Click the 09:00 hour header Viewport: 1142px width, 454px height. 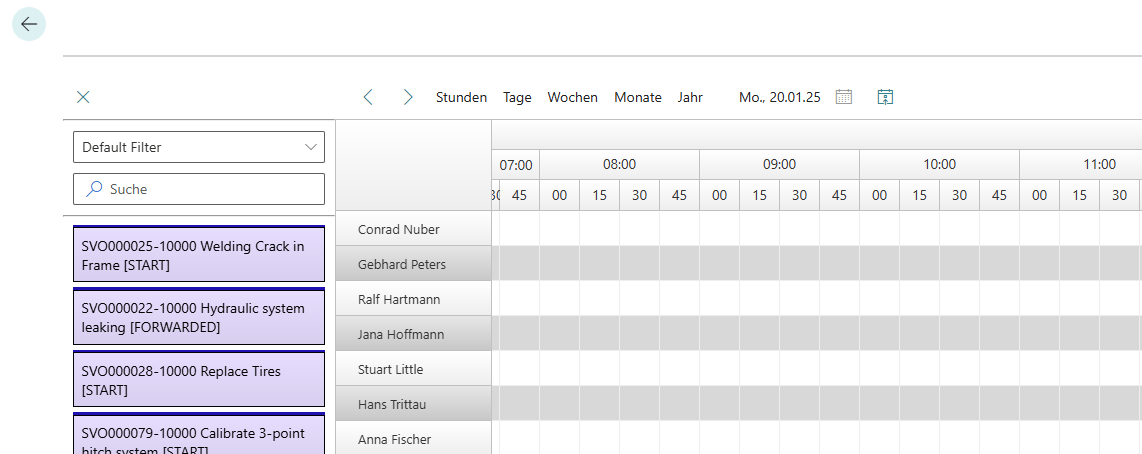click(x=779, y=165)
